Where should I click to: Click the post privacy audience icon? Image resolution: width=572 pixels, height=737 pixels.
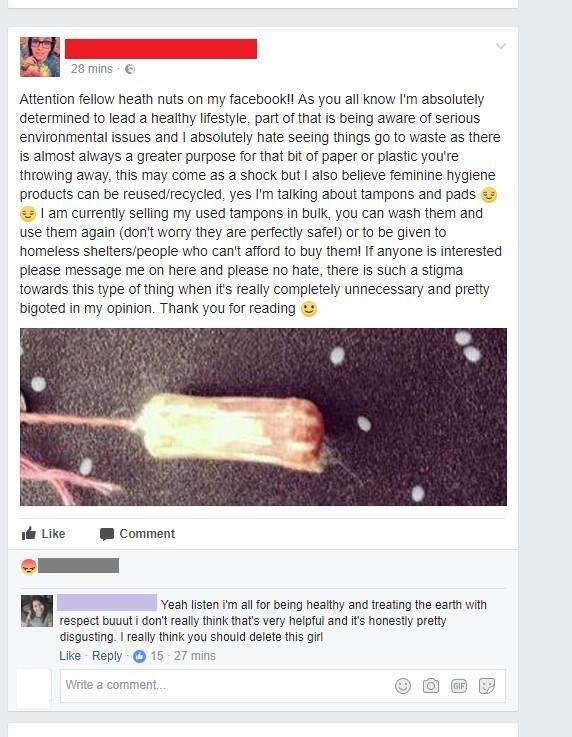point(130,69)
